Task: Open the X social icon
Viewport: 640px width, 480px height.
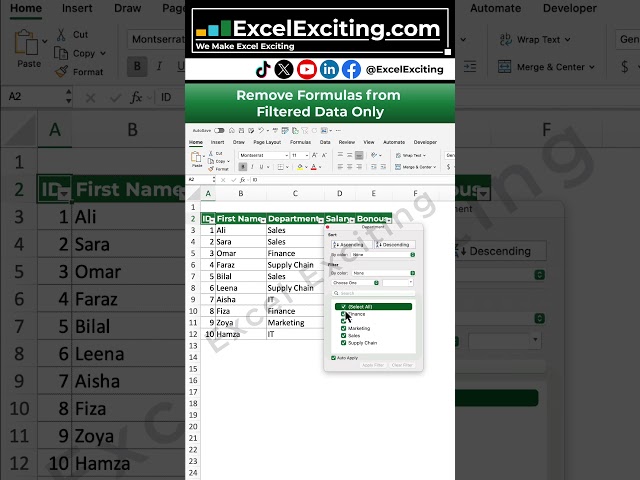Action: coord(284,69)
